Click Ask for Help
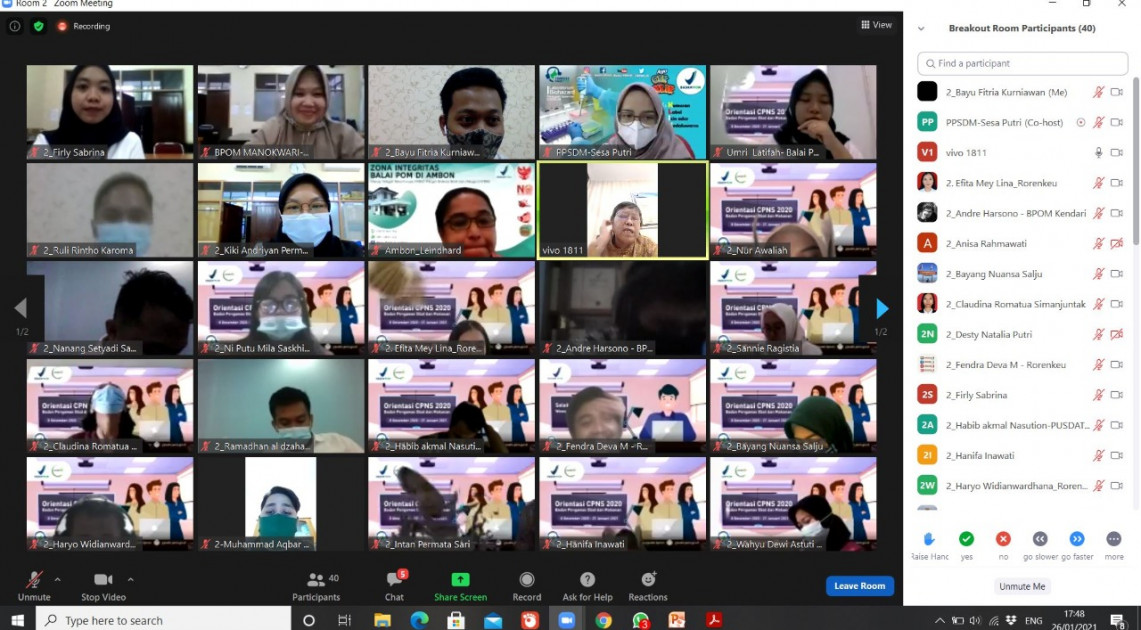Viewport: 1141px width, 630px height. pos(587,586)
